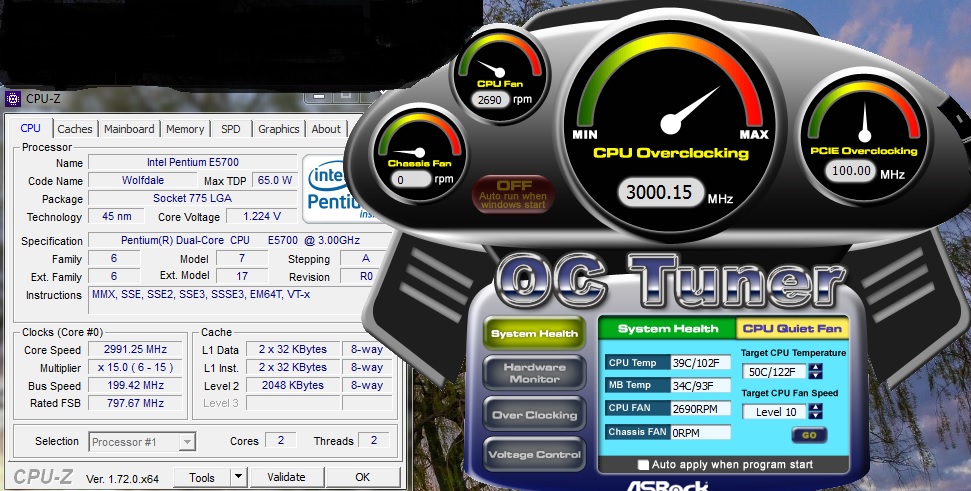Click the 3000.15 MHz CPU frequency readout
Viewport: 971px width, 491px height.
659,193
